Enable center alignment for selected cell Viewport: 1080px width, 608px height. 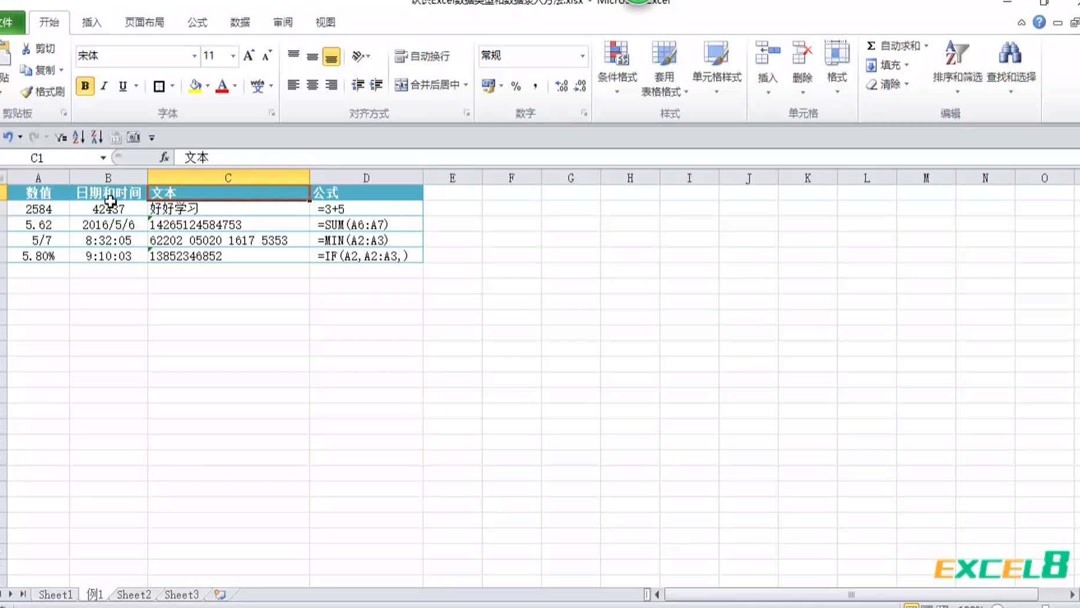pyautogui.click(x=311, y=87)
